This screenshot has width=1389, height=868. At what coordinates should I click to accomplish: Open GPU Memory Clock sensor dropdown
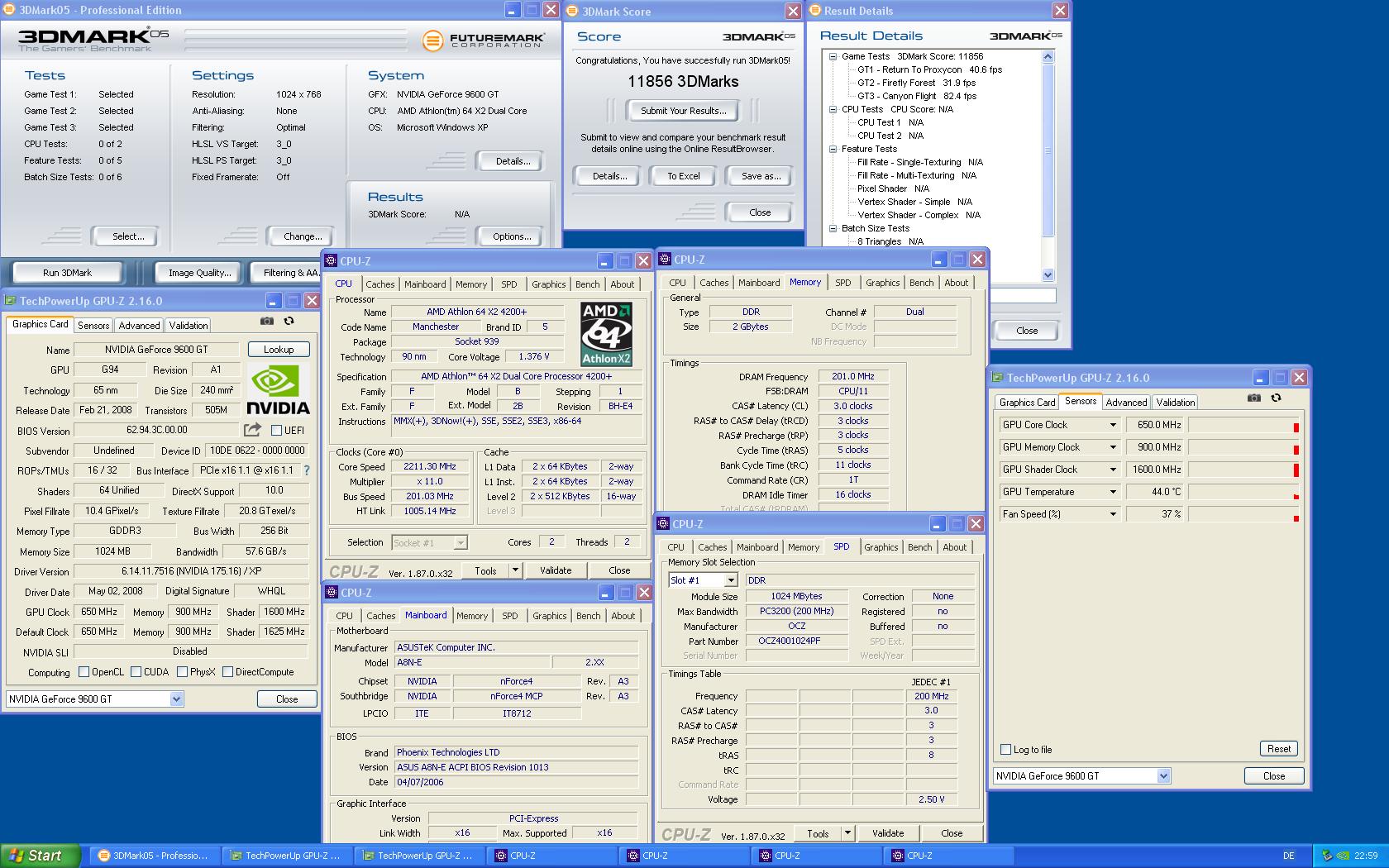click(x=1113, y=447)
